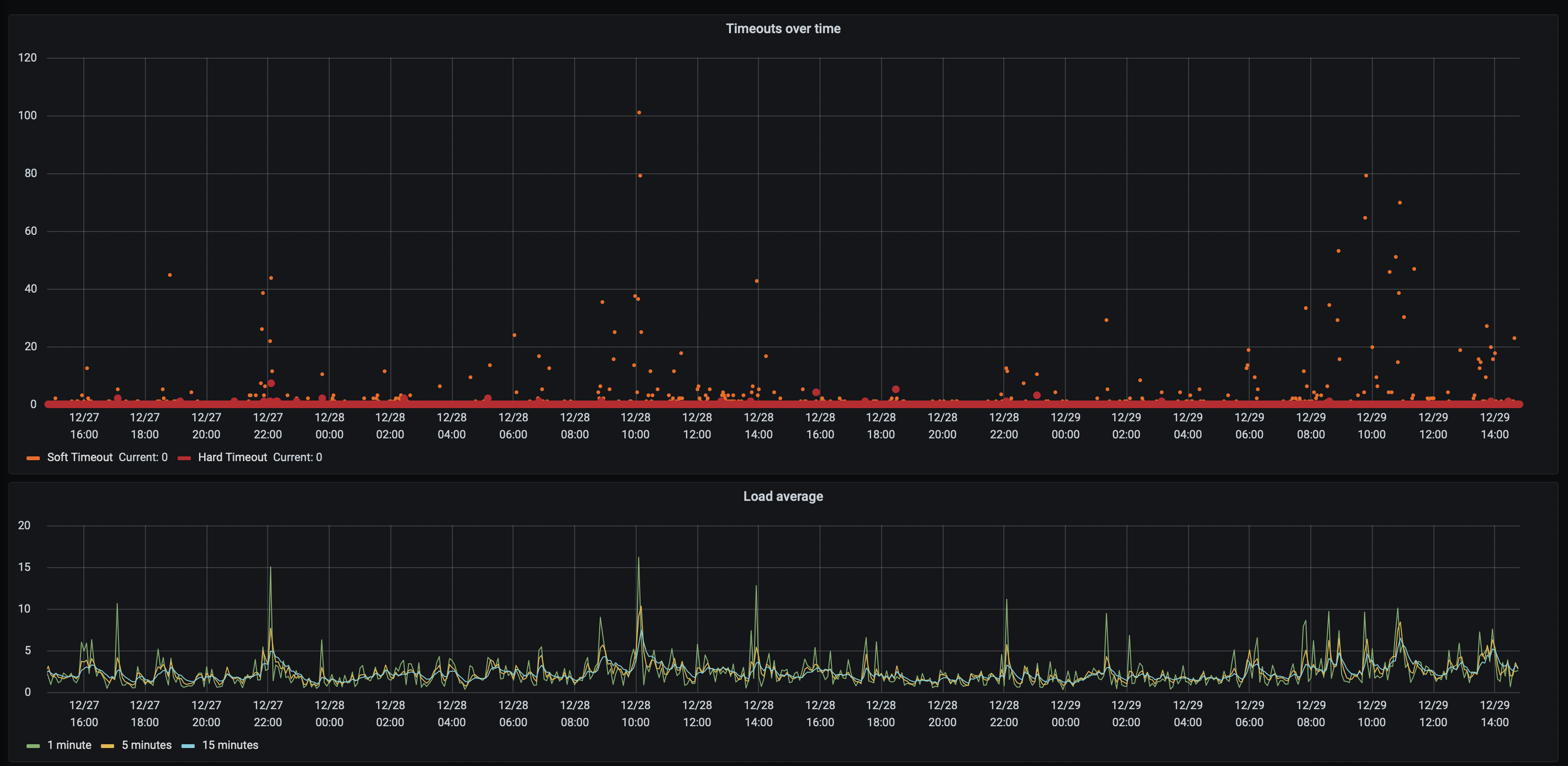Open the Load average panel title menu
This screenshot has height=766, width=1568.
click(783, 497)
